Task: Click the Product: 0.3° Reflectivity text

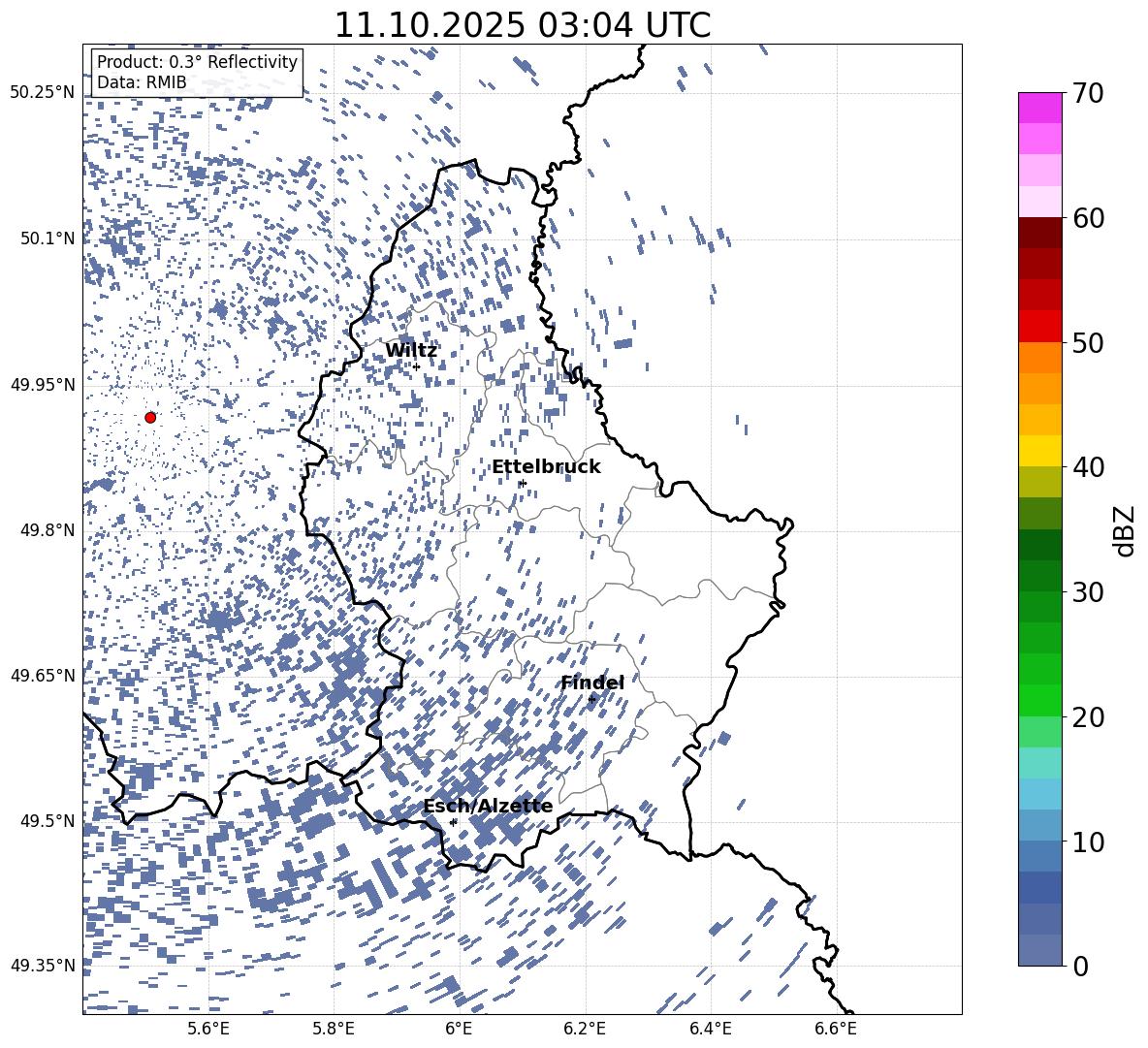Action: pos(197,61)
